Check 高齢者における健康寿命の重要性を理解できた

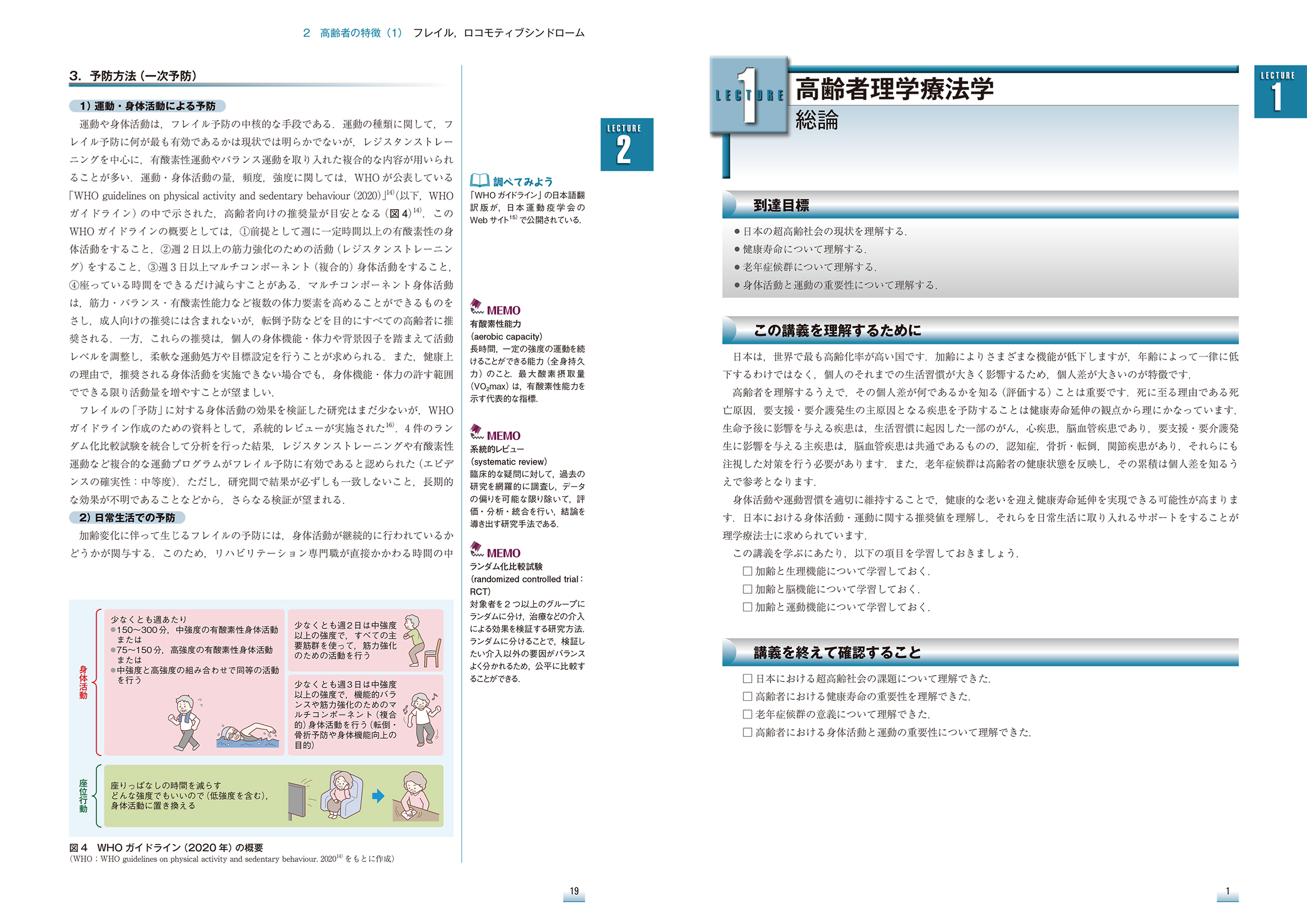[748, 696]
